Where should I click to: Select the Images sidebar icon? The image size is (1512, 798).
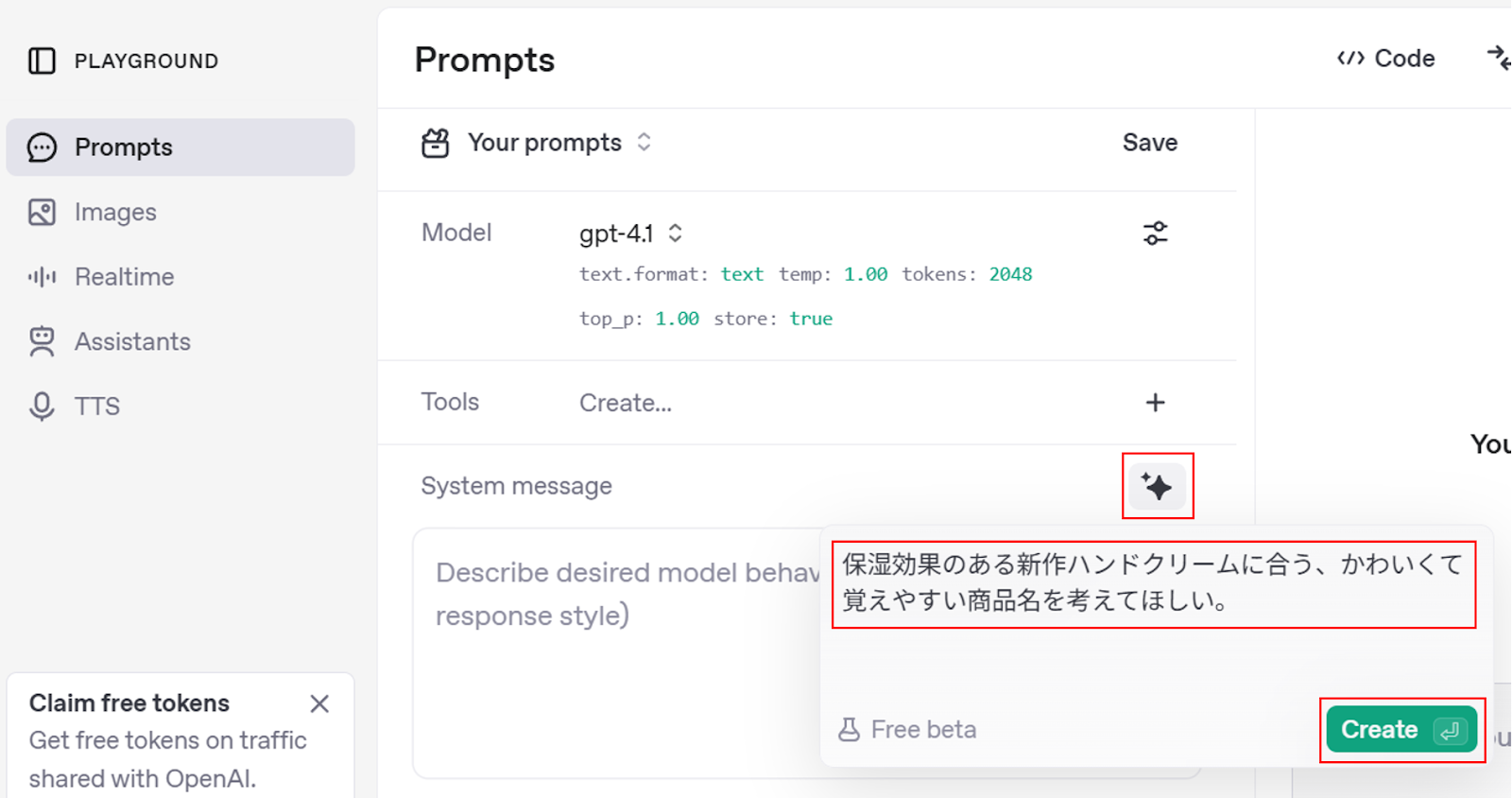[41, 212]
